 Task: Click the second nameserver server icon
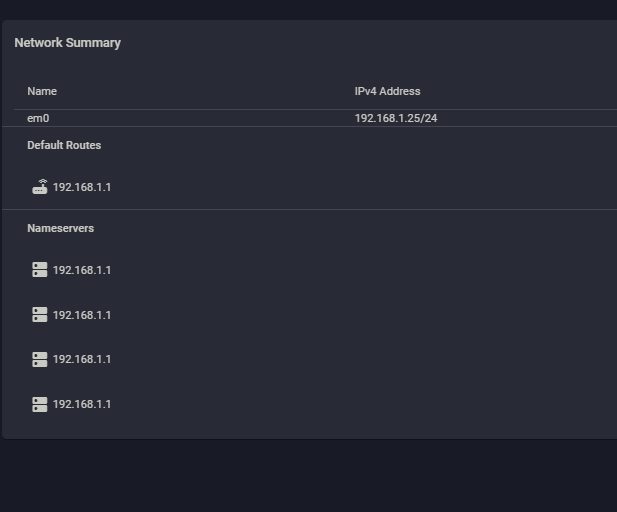(x=40, y=315)
